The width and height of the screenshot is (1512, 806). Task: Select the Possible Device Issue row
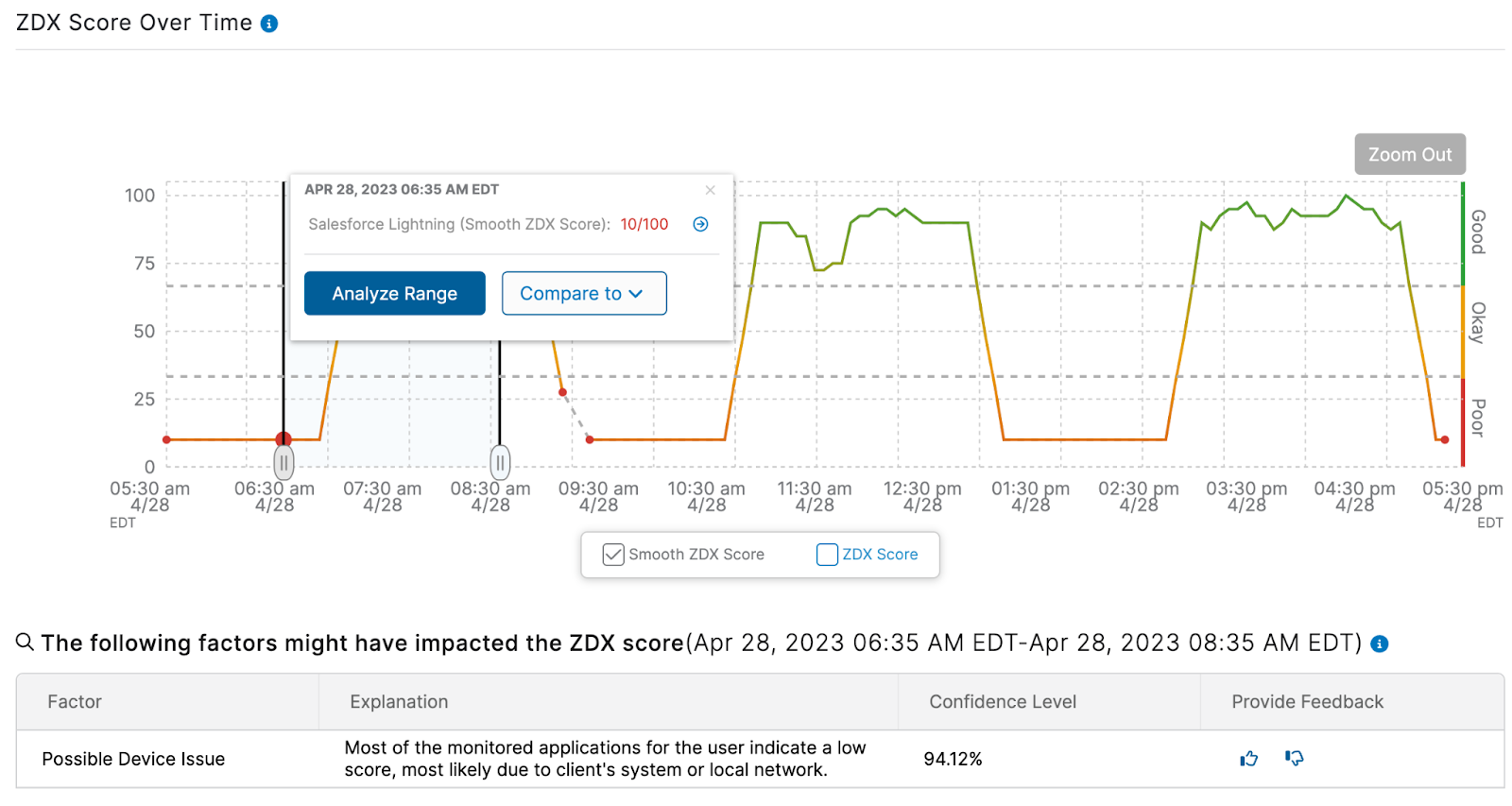[x=133, y=759]
